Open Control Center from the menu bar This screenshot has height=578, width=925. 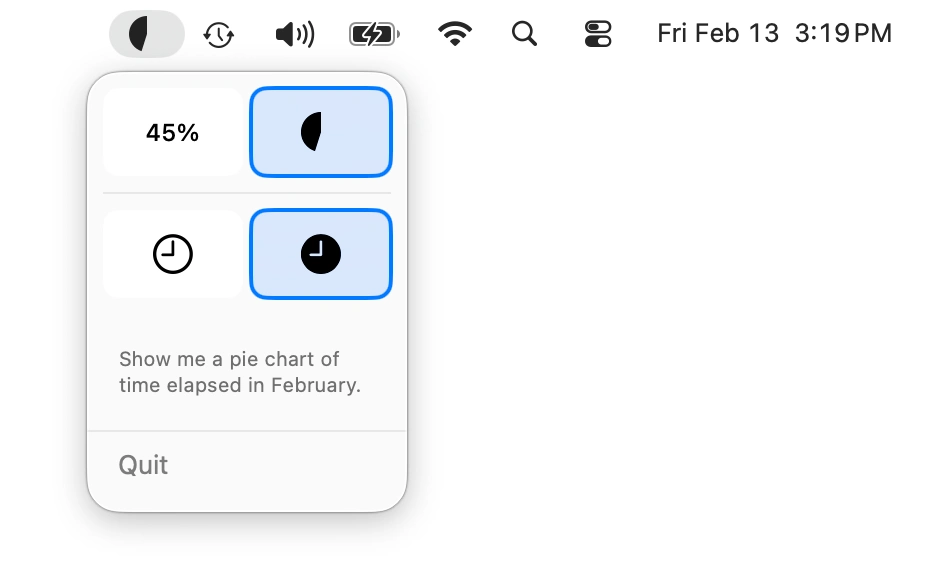(x=596, y=33)
